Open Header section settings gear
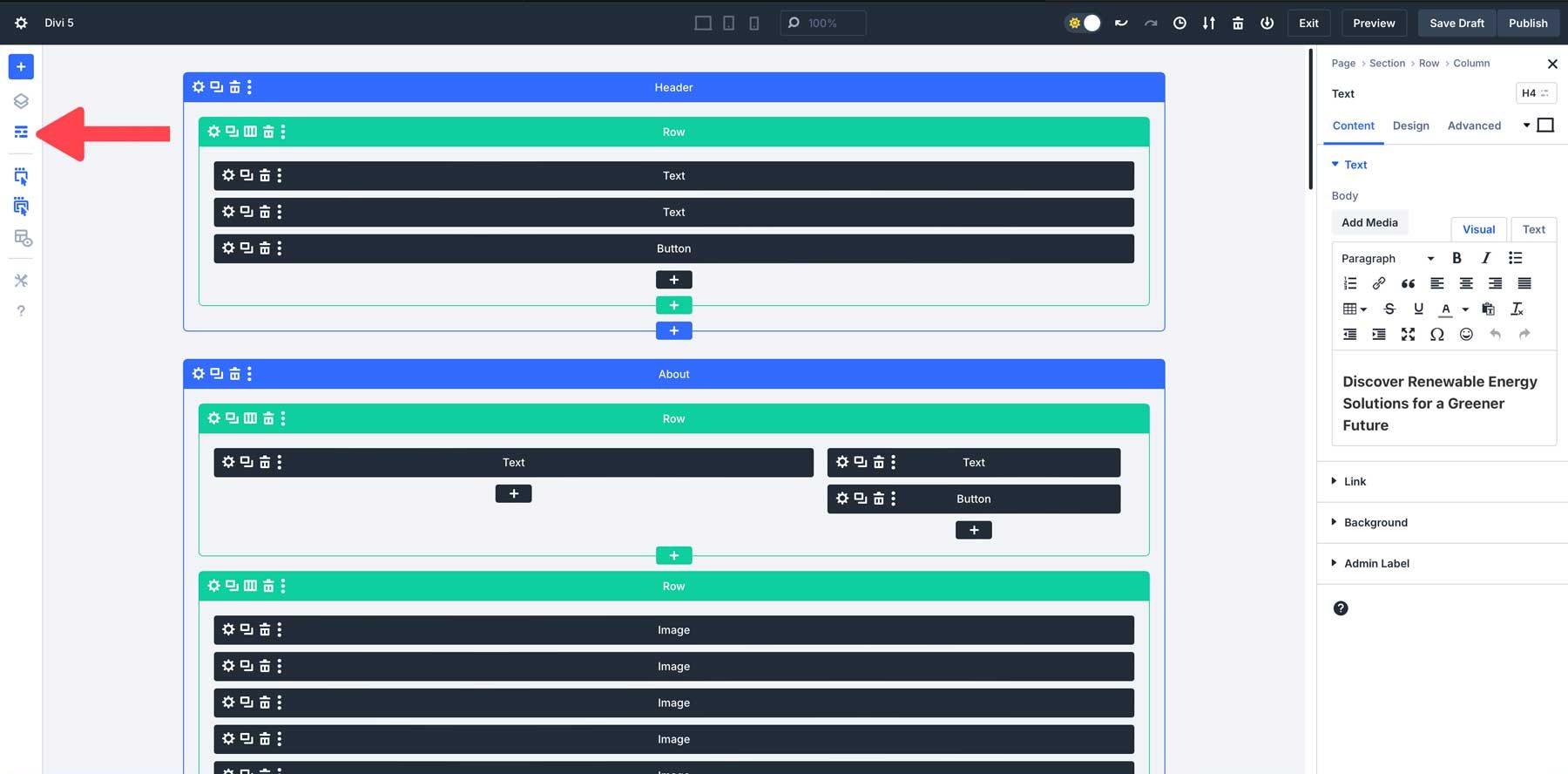Screen dimensions: 1568x774 199,87
